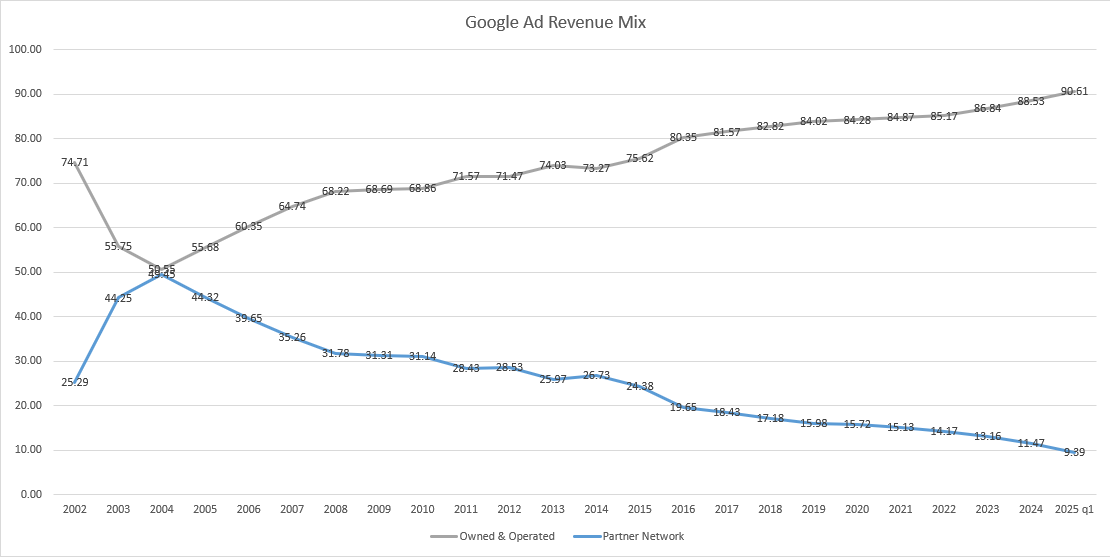Image resolution: width=1110 pixels, height=557 pixels.
Task: Click the 64.74 data label
Action: click(x=292, y=207)
